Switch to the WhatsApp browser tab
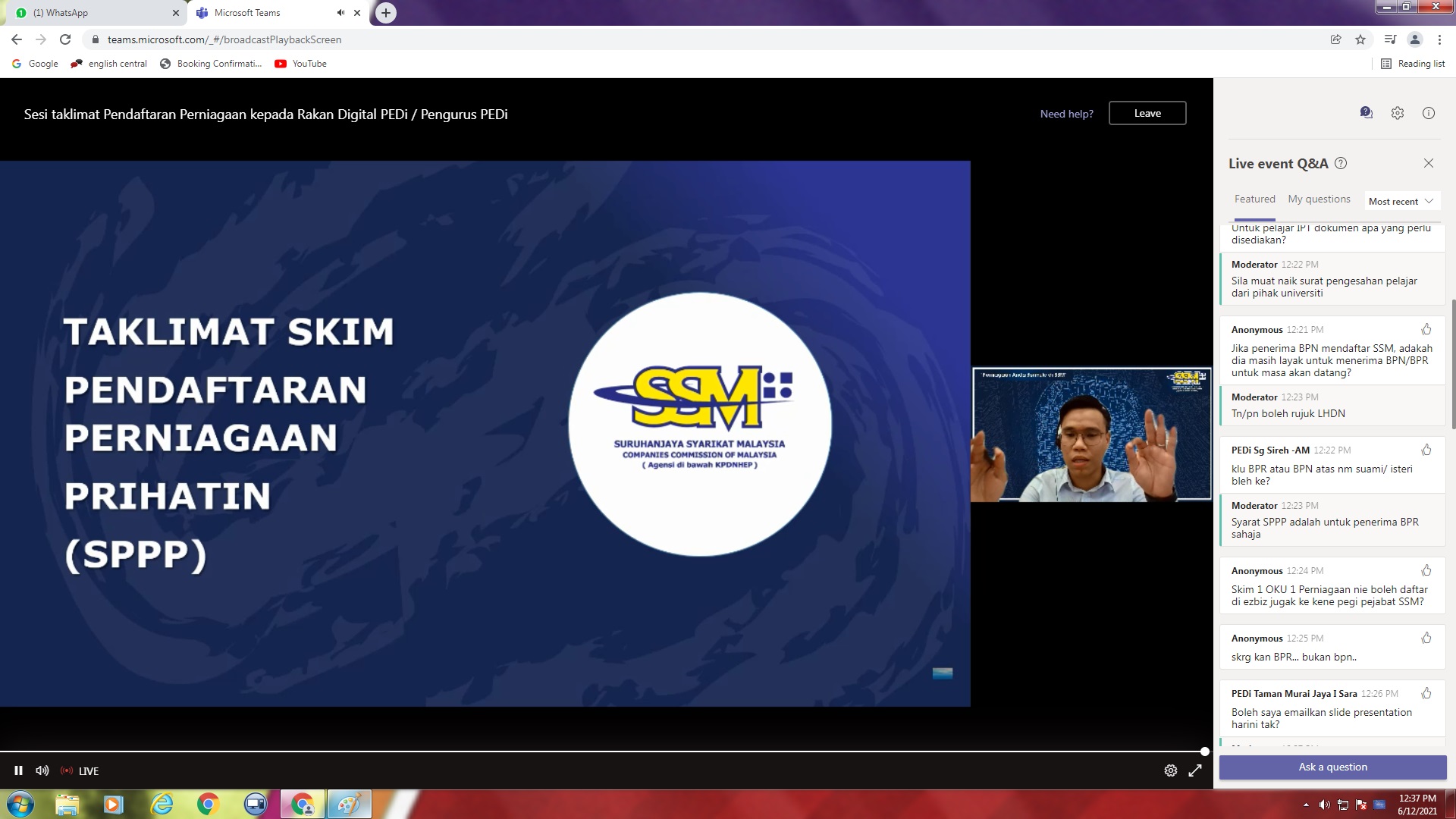Screen dimensions: 1456x819 pos(97,13)
